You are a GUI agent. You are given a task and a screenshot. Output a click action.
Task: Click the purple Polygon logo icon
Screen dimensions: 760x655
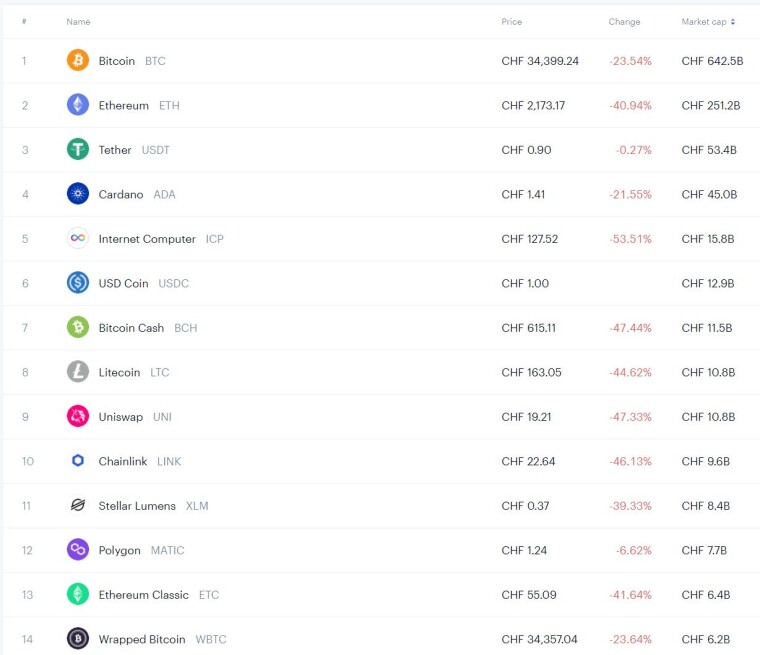point(78,550)
